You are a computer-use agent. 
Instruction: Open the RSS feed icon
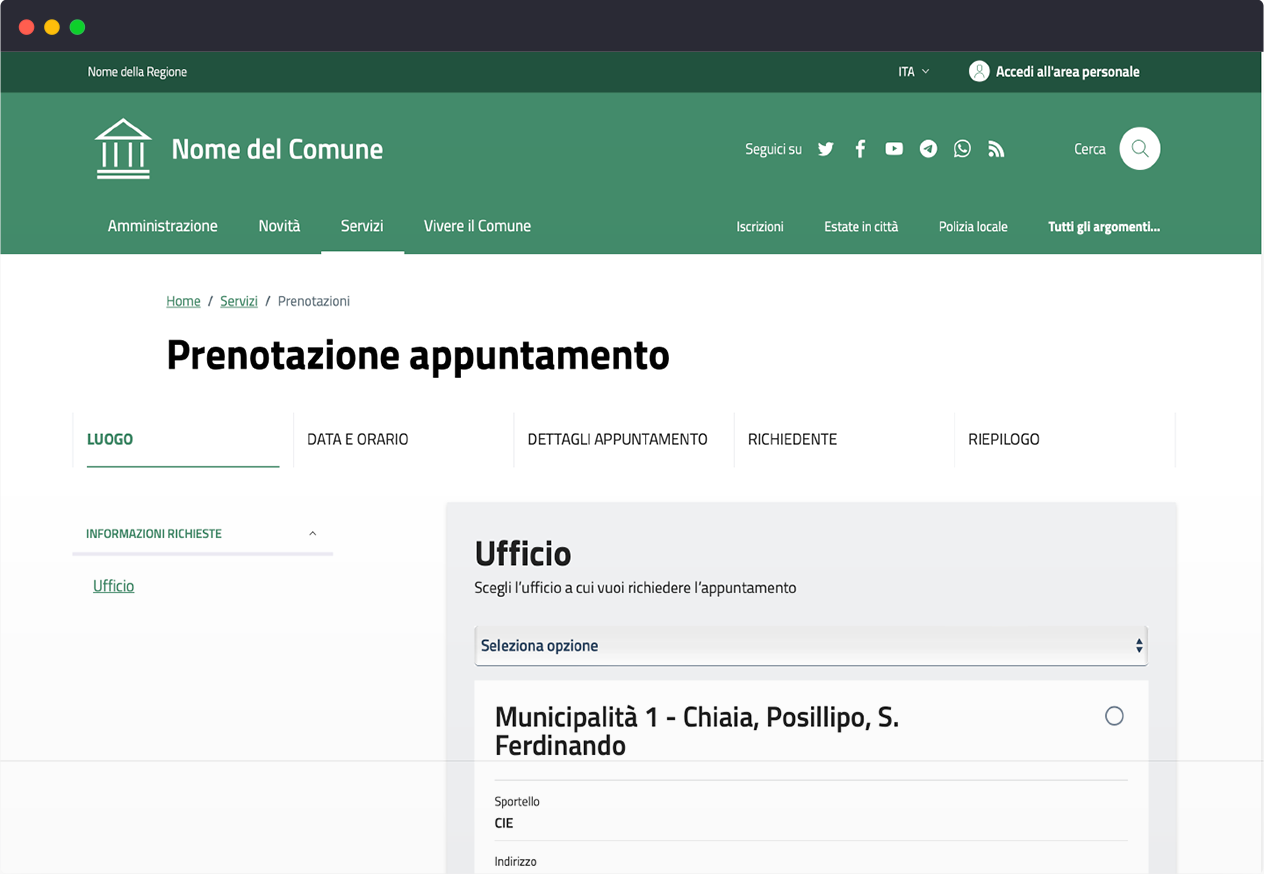point(996,149)
